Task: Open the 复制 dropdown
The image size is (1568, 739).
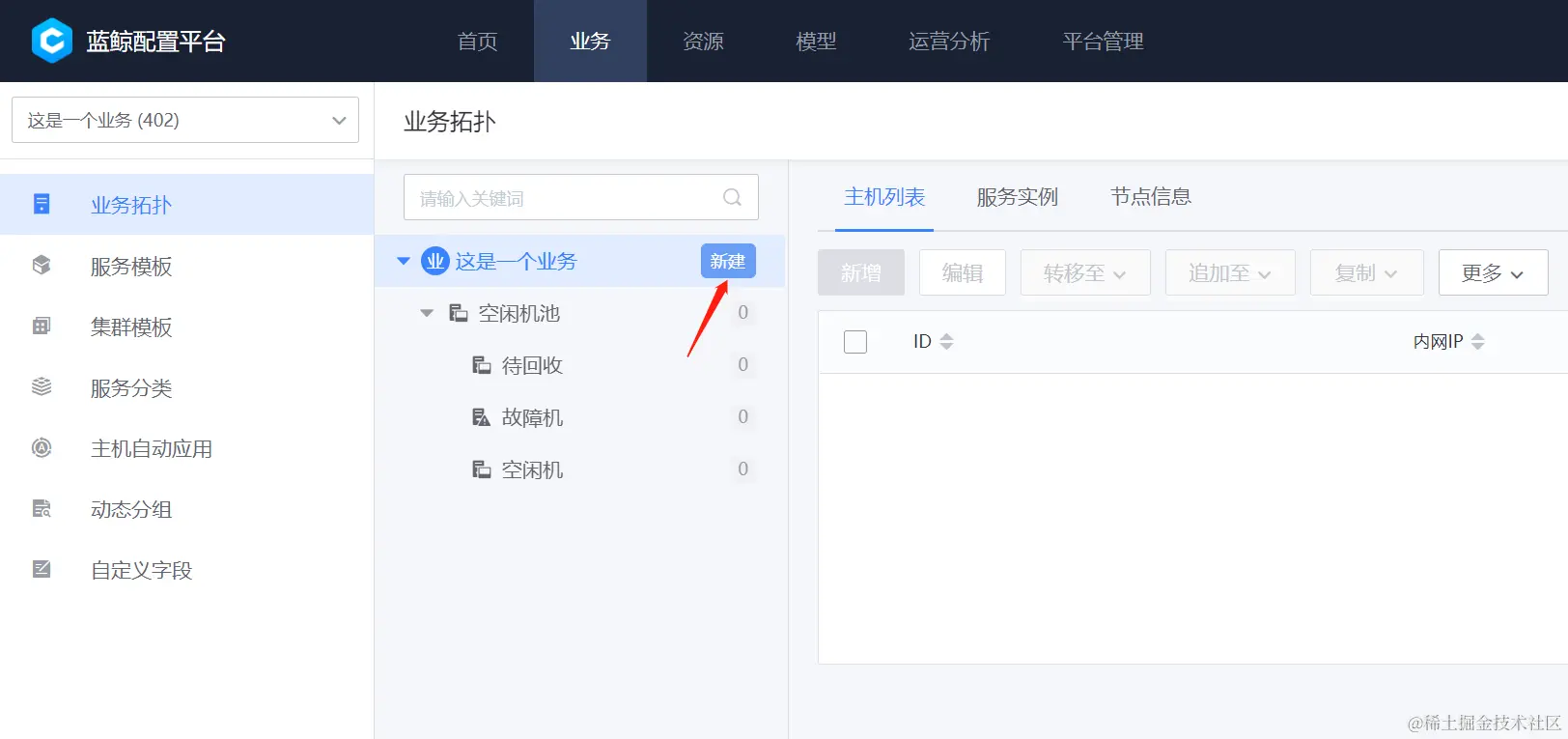Action: pos(1367,272)
